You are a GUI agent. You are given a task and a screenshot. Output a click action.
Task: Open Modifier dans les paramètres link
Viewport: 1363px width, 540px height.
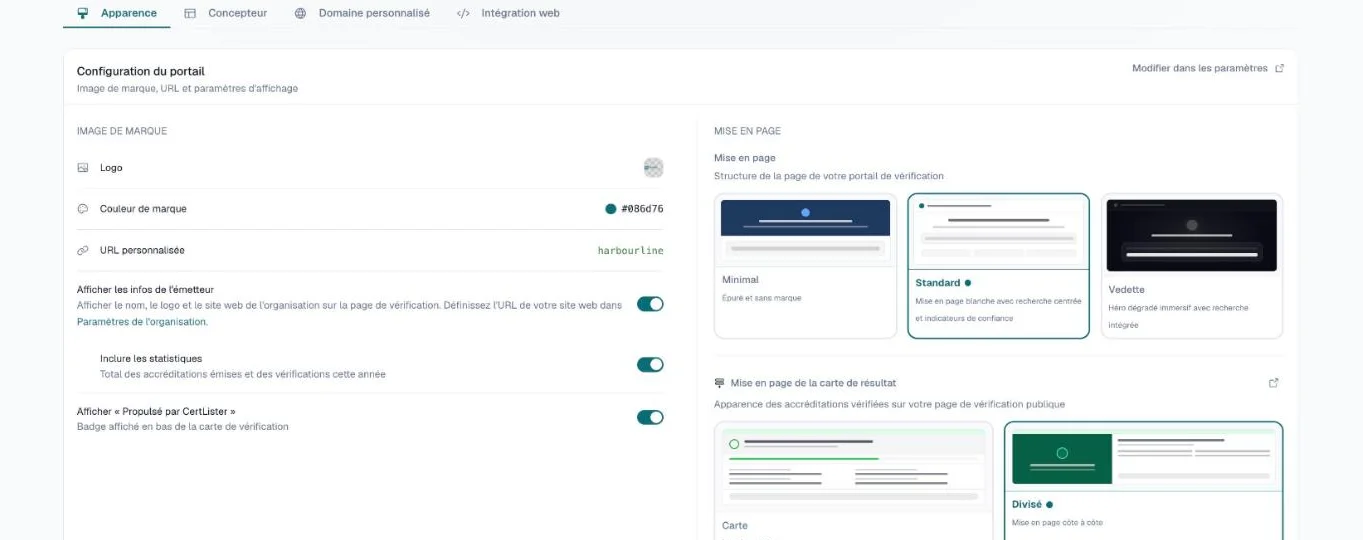tap(1208, 68)
